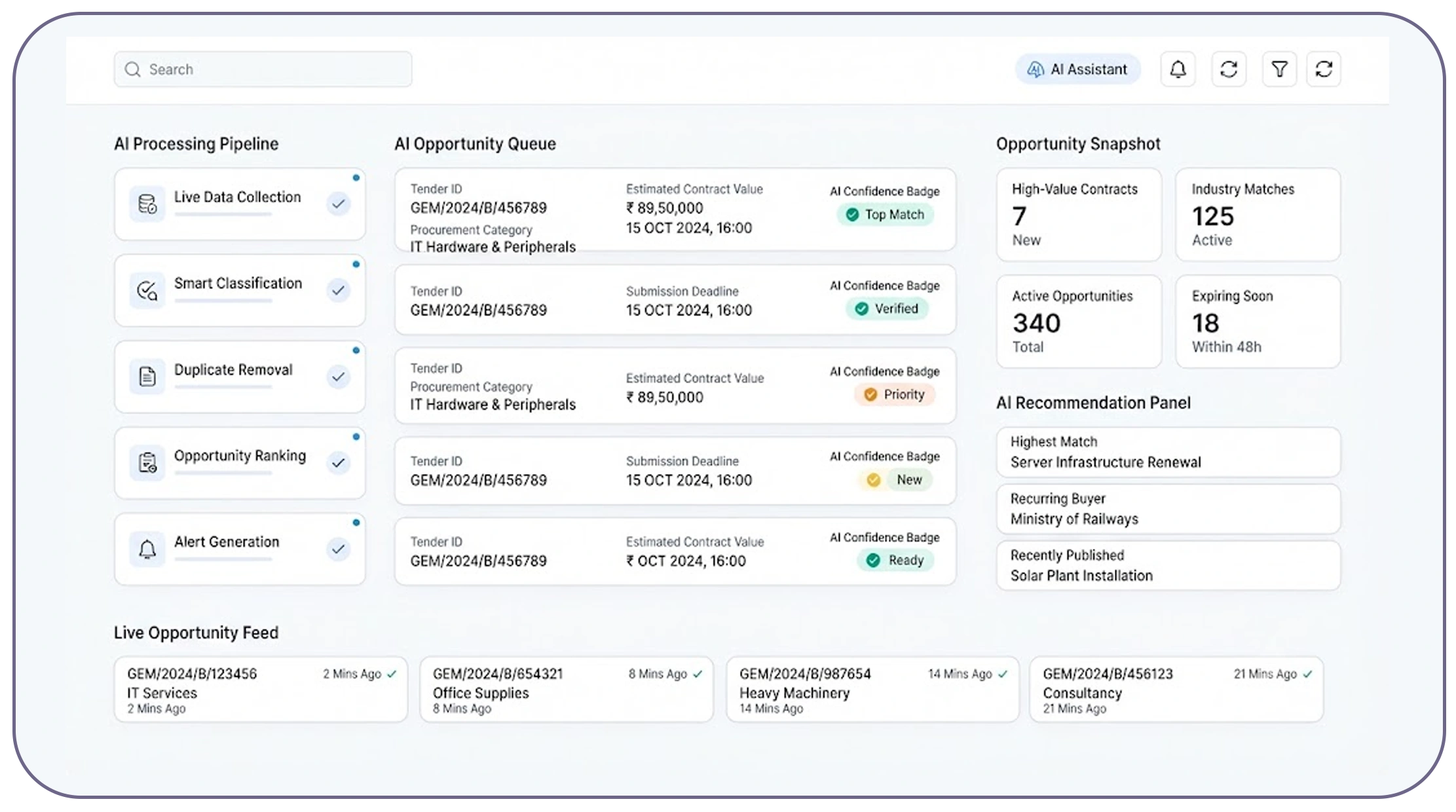Click the AI Recommendation Panel heading
Image resolution: width=1456 pixels, height=812 pixels.
point(1093,403)
